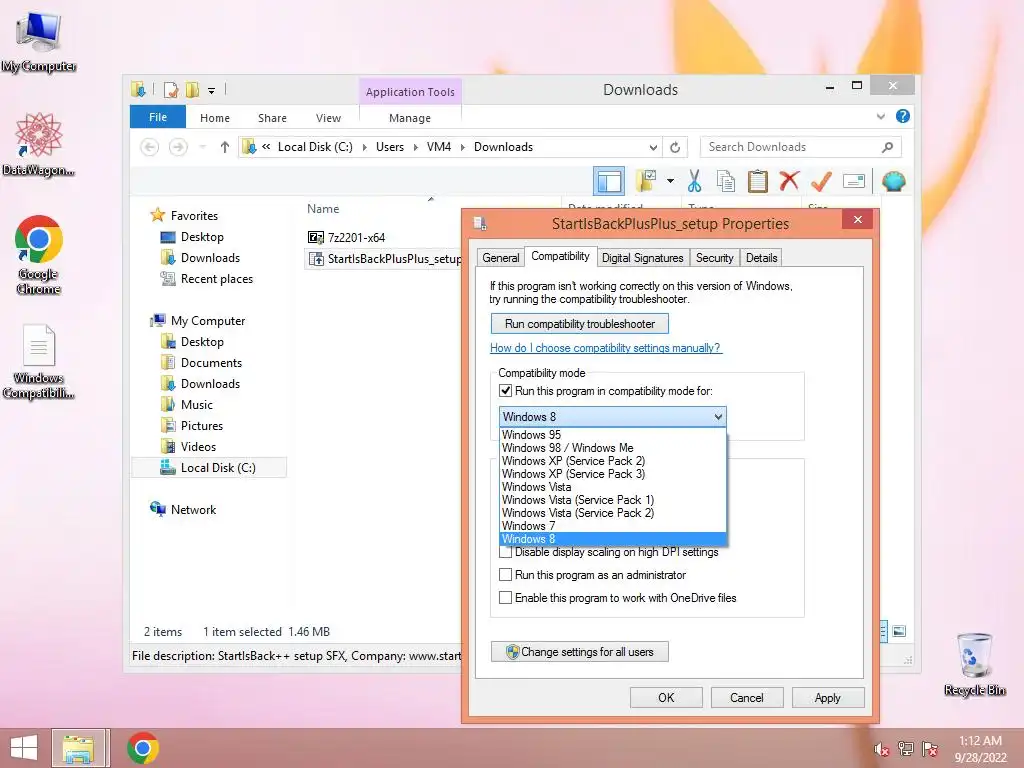Open the Manage ribbon tab
The image size is (1024, 768).
tap(410, 118)
